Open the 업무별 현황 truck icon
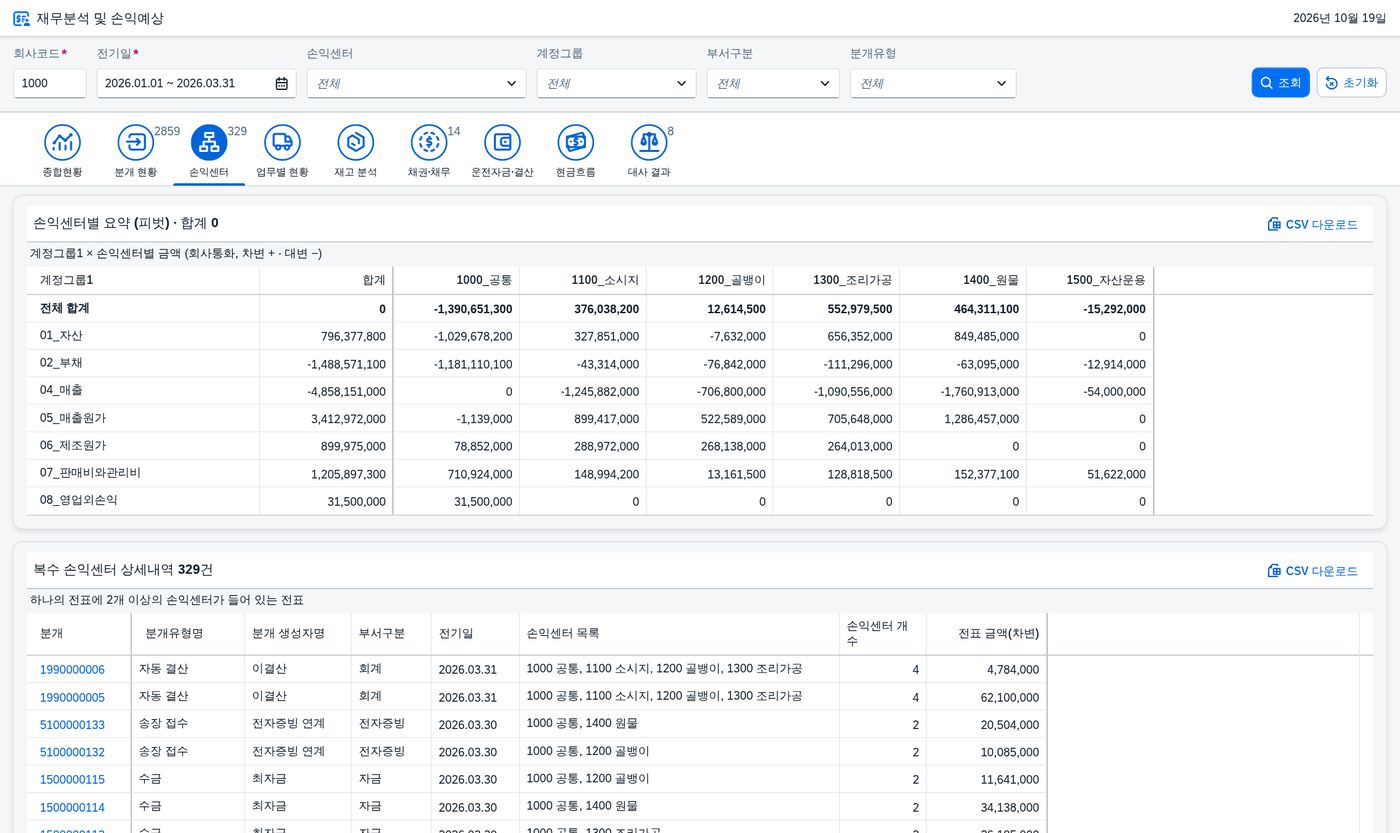Image resolution: width=1400 pixels, height=833 pixels. pyautogui.click(x=282, y=143)
